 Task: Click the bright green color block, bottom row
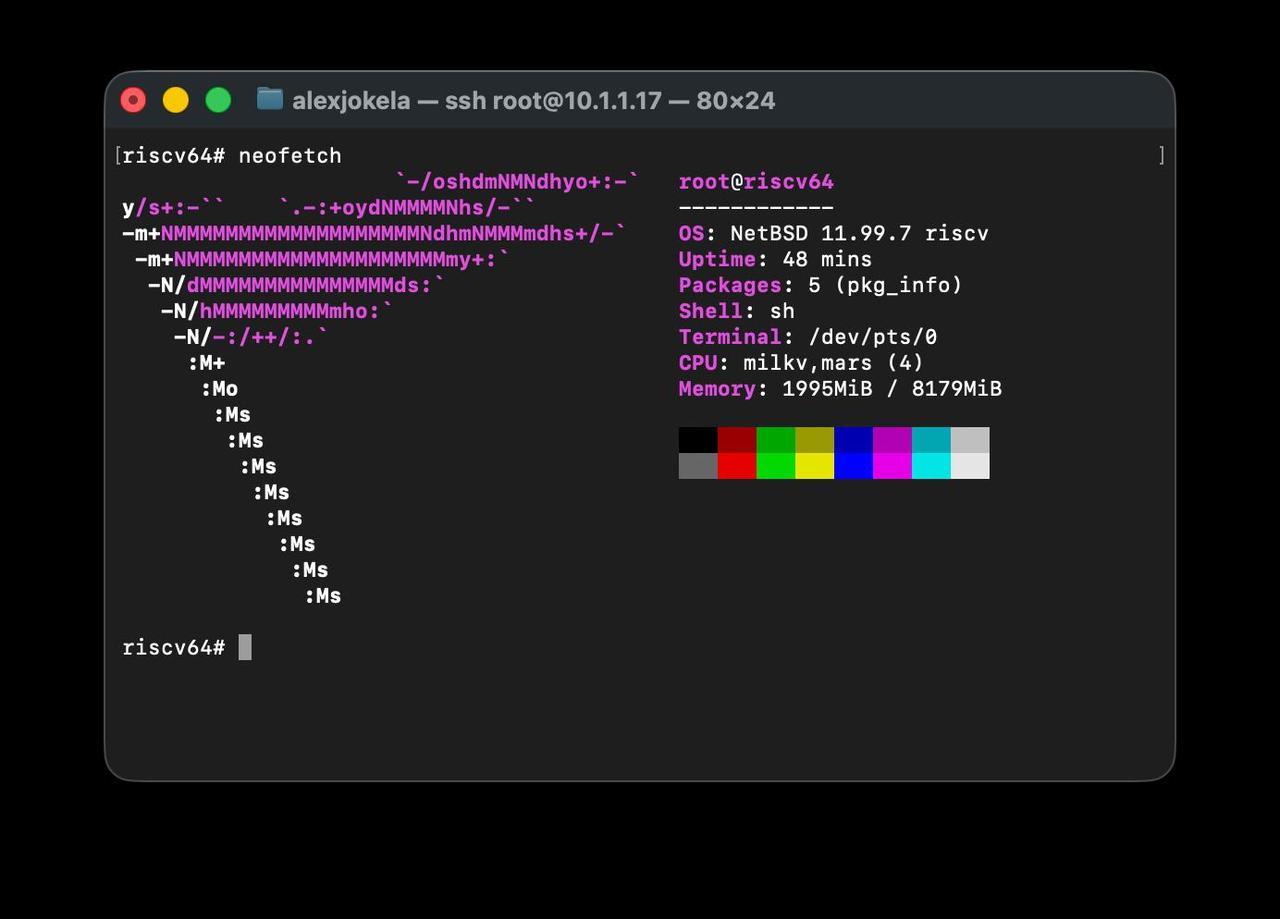tap(776, 466)
